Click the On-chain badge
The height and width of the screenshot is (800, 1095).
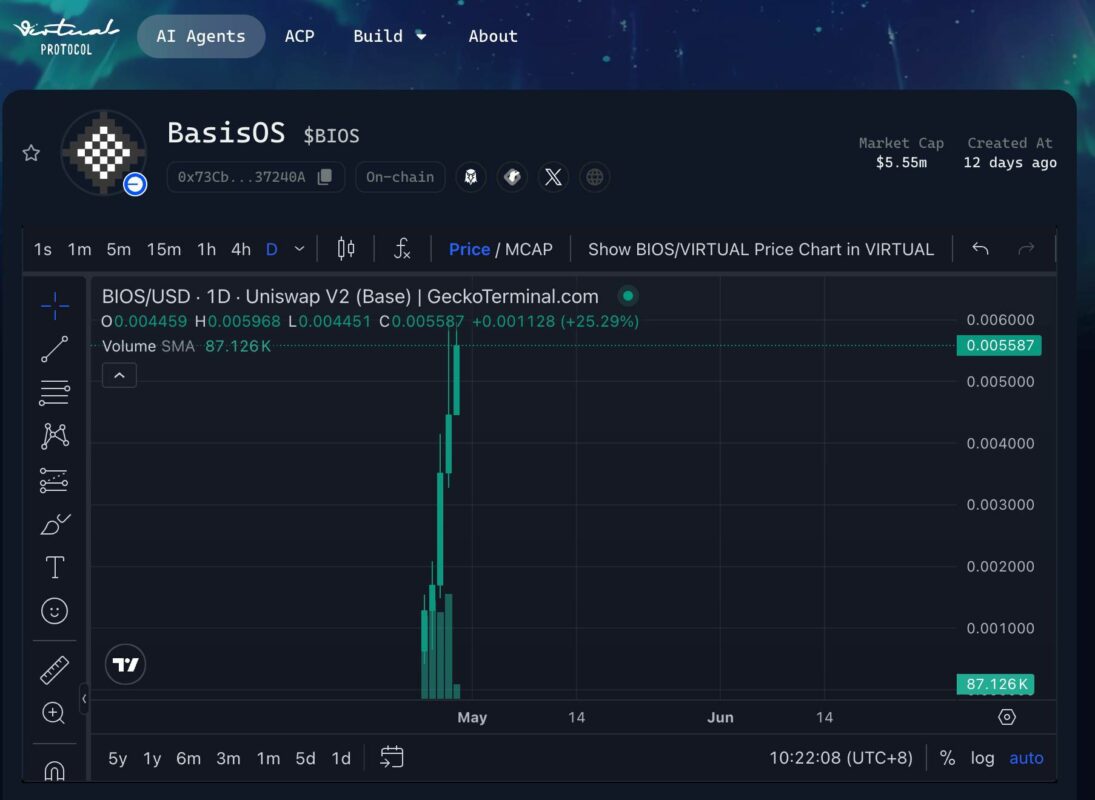(x=400, y=177)
